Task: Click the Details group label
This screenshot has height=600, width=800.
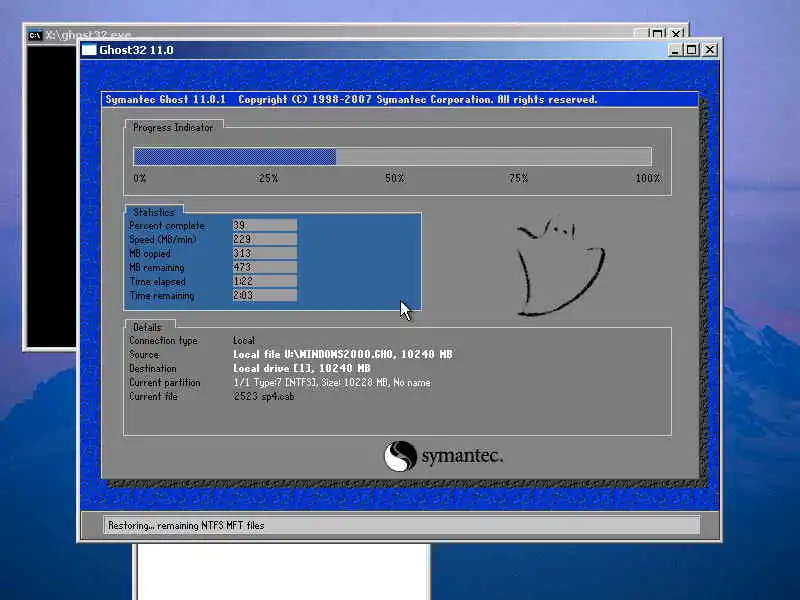Action: coord(147,327)
